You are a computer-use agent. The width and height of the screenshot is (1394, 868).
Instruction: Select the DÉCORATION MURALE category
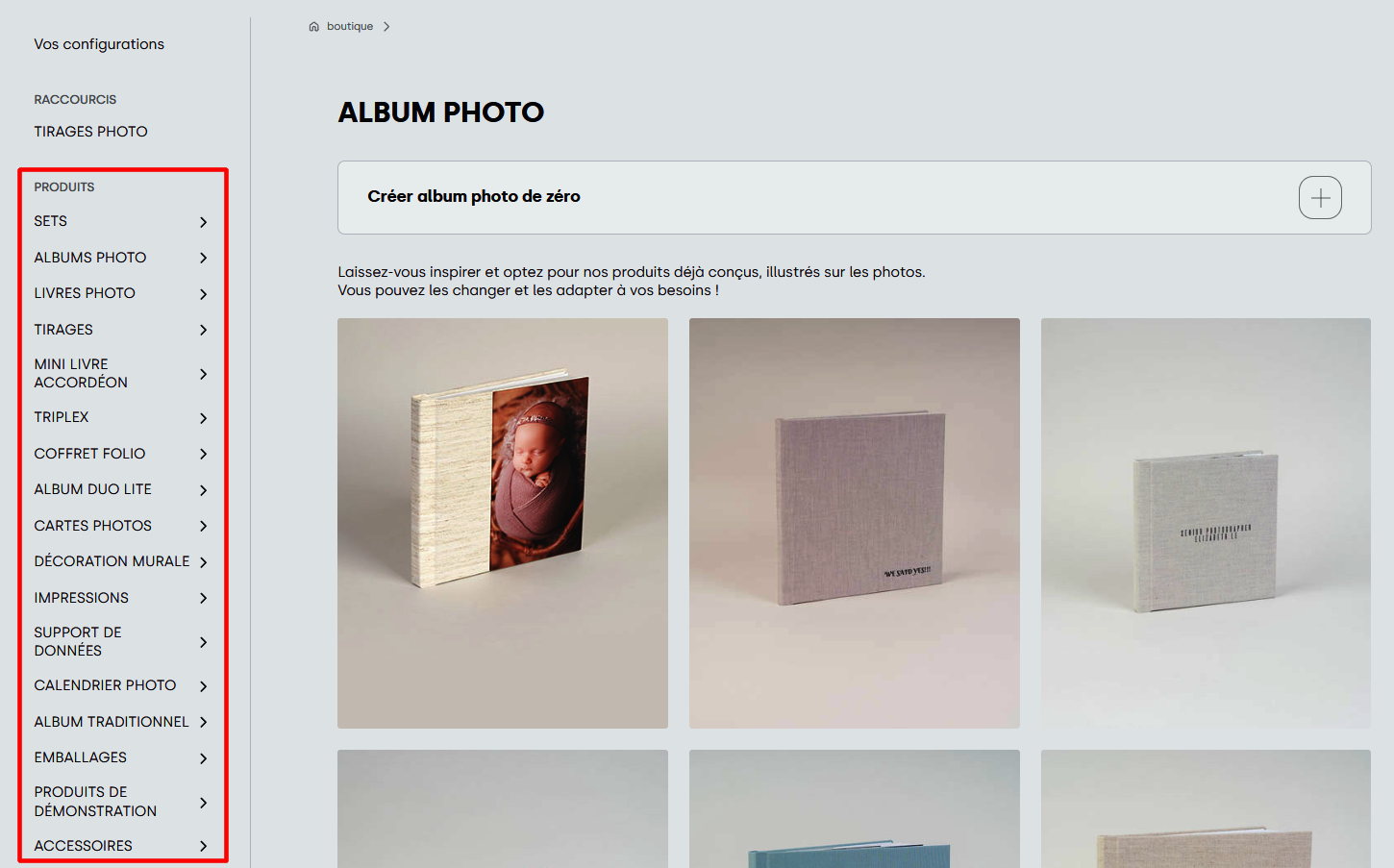tap(112, 561)
